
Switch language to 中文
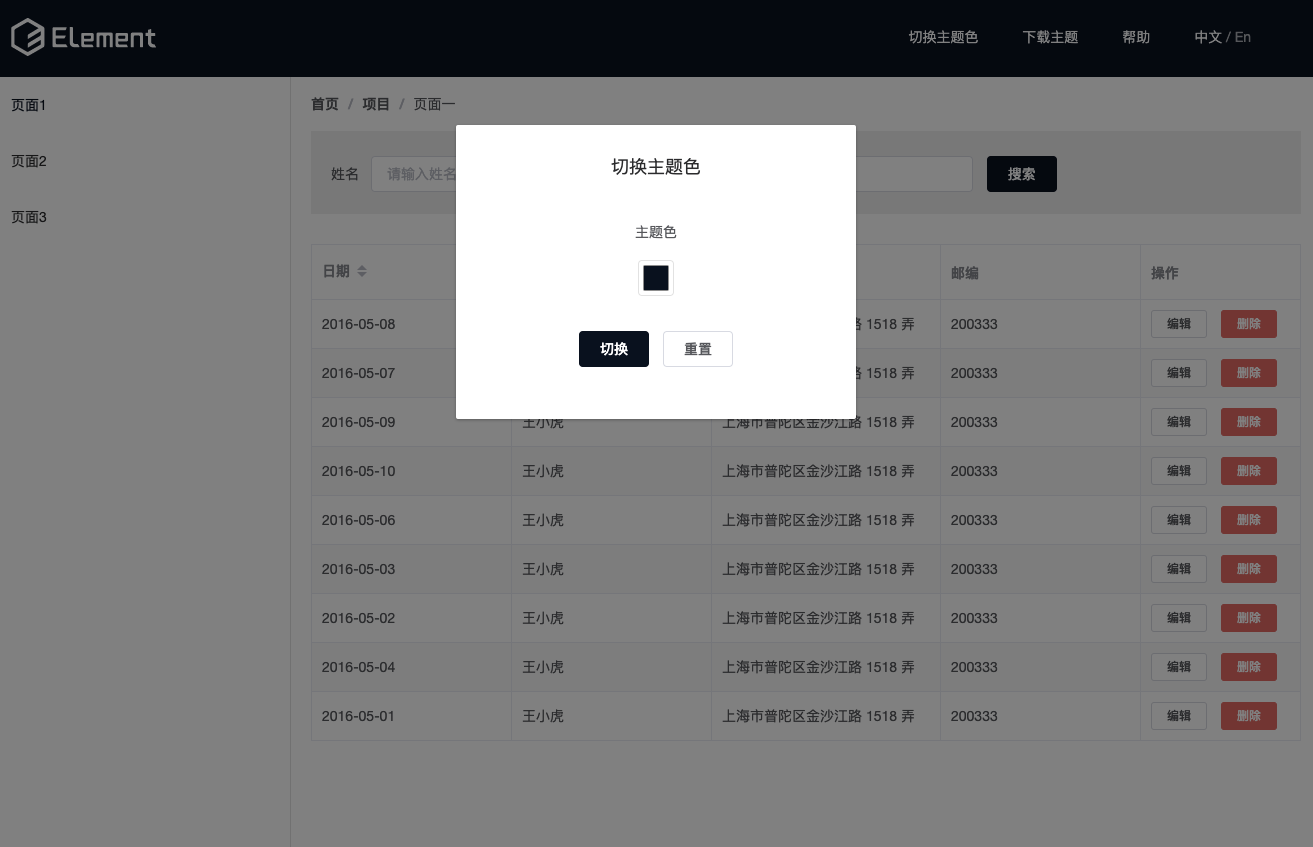pyautogui.click(x=1208, y=37)
